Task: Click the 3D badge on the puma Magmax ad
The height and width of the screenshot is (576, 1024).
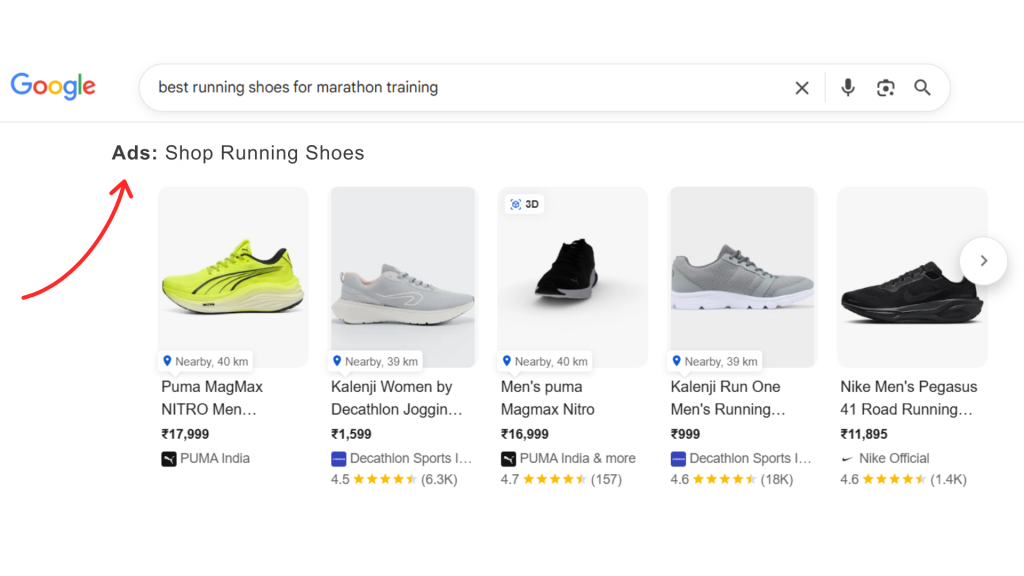Action: pyautogui.click(x=524, y=203)
